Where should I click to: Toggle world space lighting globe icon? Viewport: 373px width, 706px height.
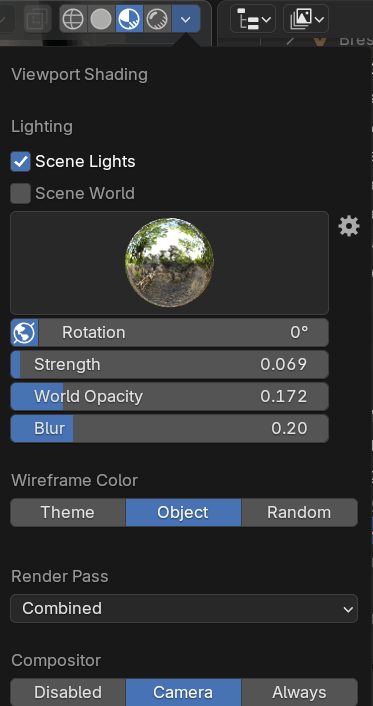(24, 333)
